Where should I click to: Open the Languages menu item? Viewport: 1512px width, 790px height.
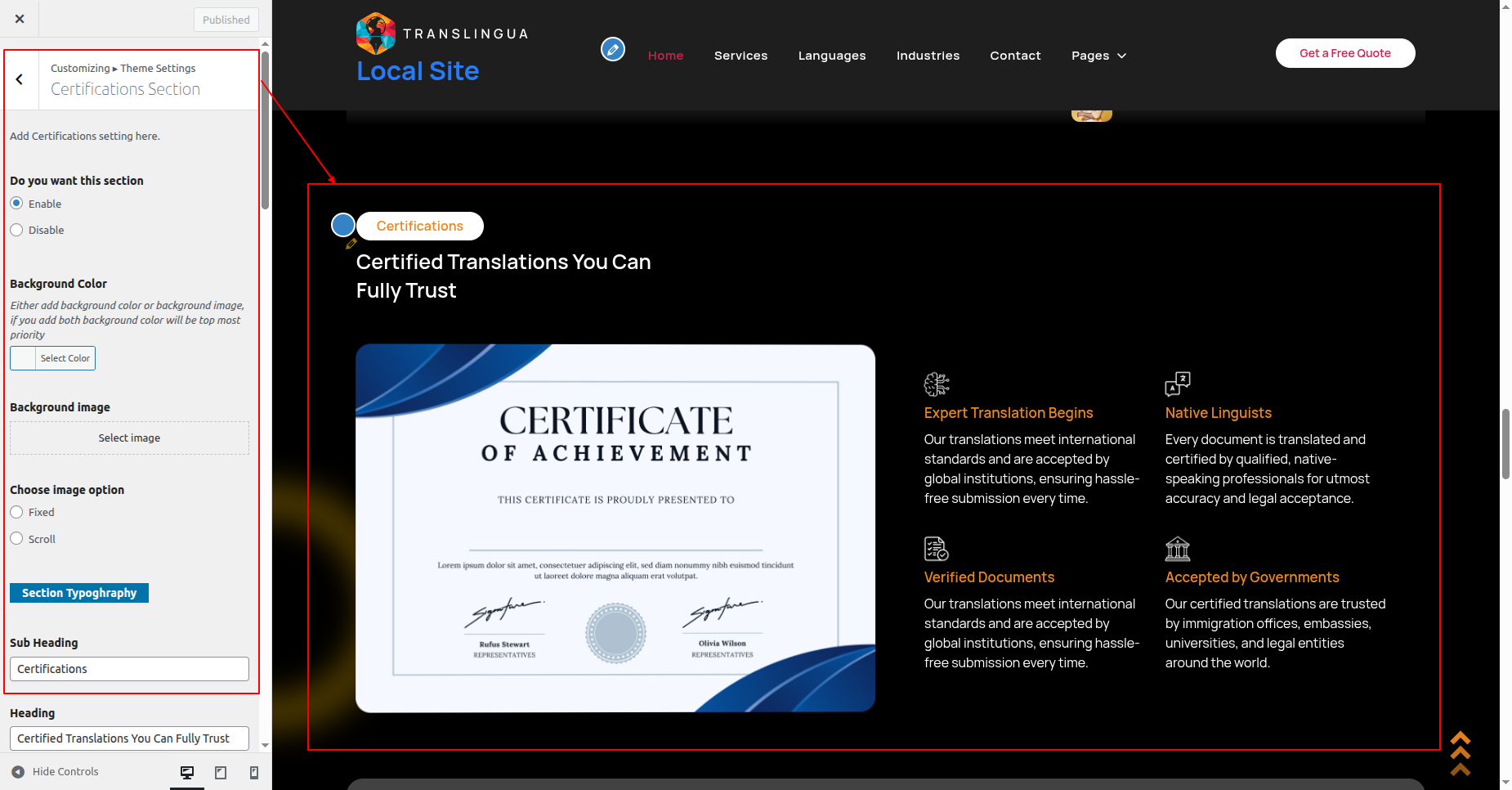point(831,56)
